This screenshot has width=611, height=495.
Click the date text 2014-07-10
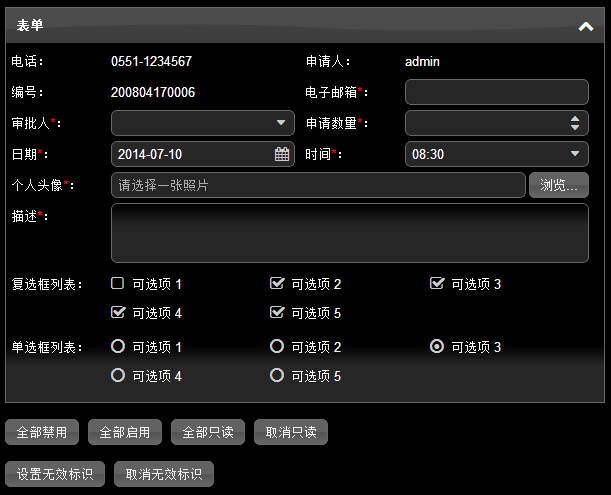pos(150,154)
